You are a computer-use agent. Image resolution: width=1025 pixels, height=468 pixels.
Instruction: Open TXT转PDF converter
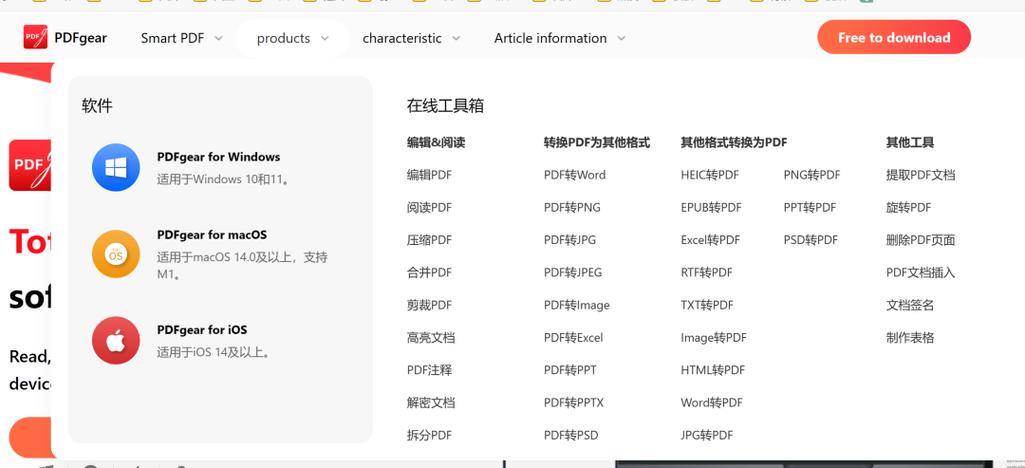(x=707, y=305)
